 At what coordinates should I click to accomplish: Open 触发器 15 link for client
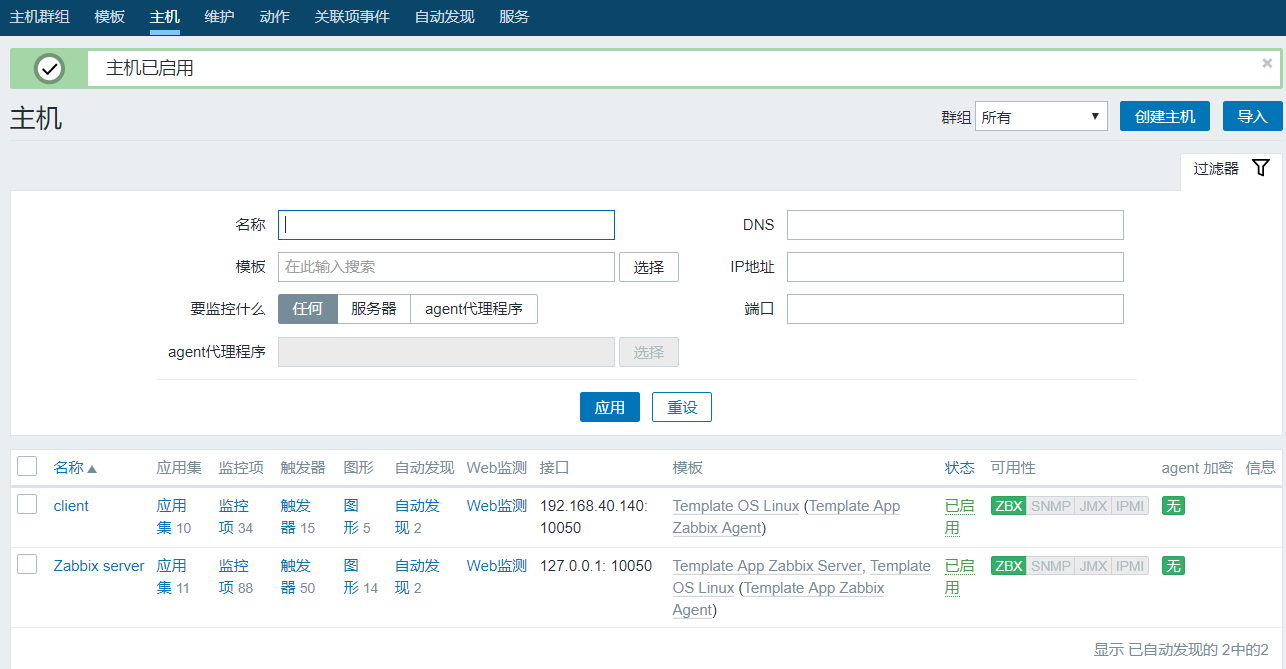pyautogui.click(x=298, y=517)
